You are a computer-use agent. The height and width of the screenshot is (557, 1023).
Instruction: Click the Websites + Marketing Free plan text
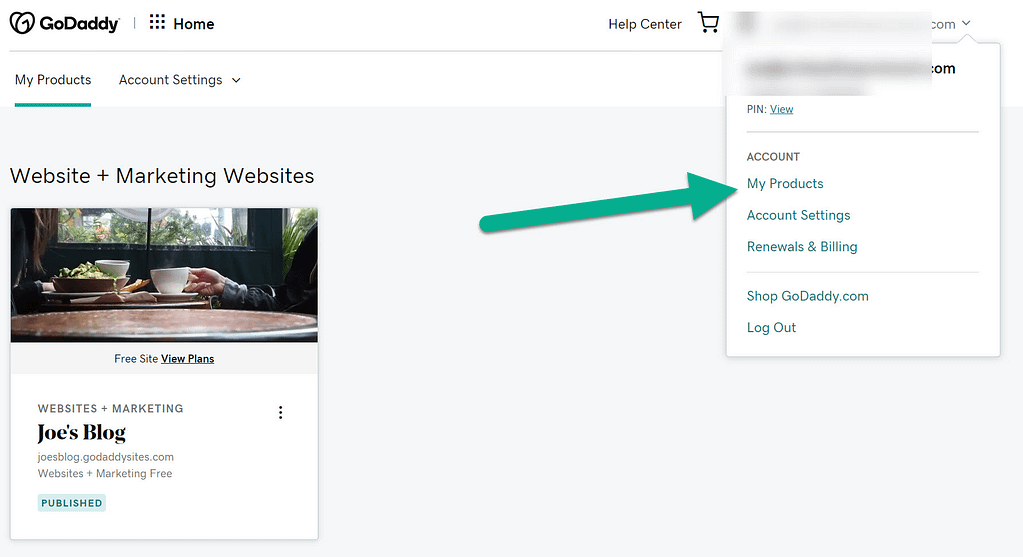coord(105,474)
